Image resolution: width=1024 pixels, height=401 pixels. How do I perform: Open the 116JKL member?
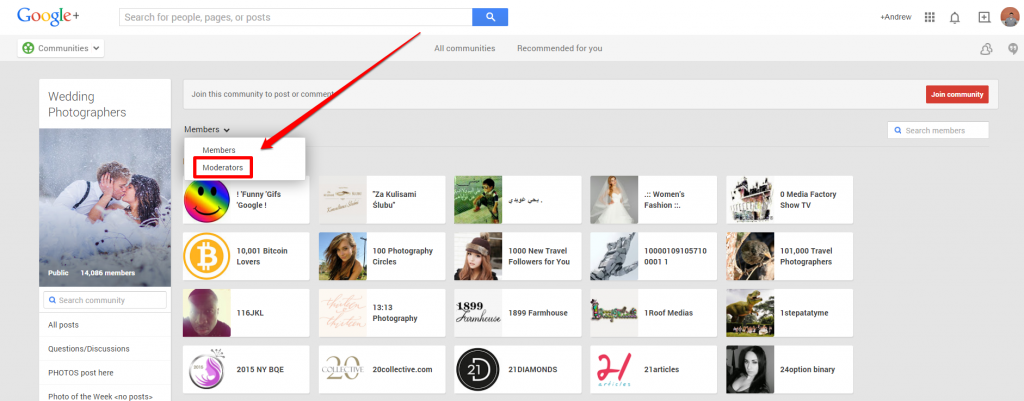coord(246,313)
